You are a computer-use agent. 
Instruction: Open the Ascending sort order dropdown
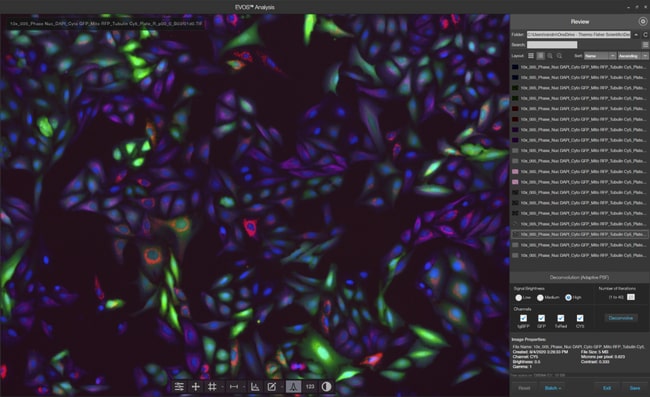click(633, 56)
